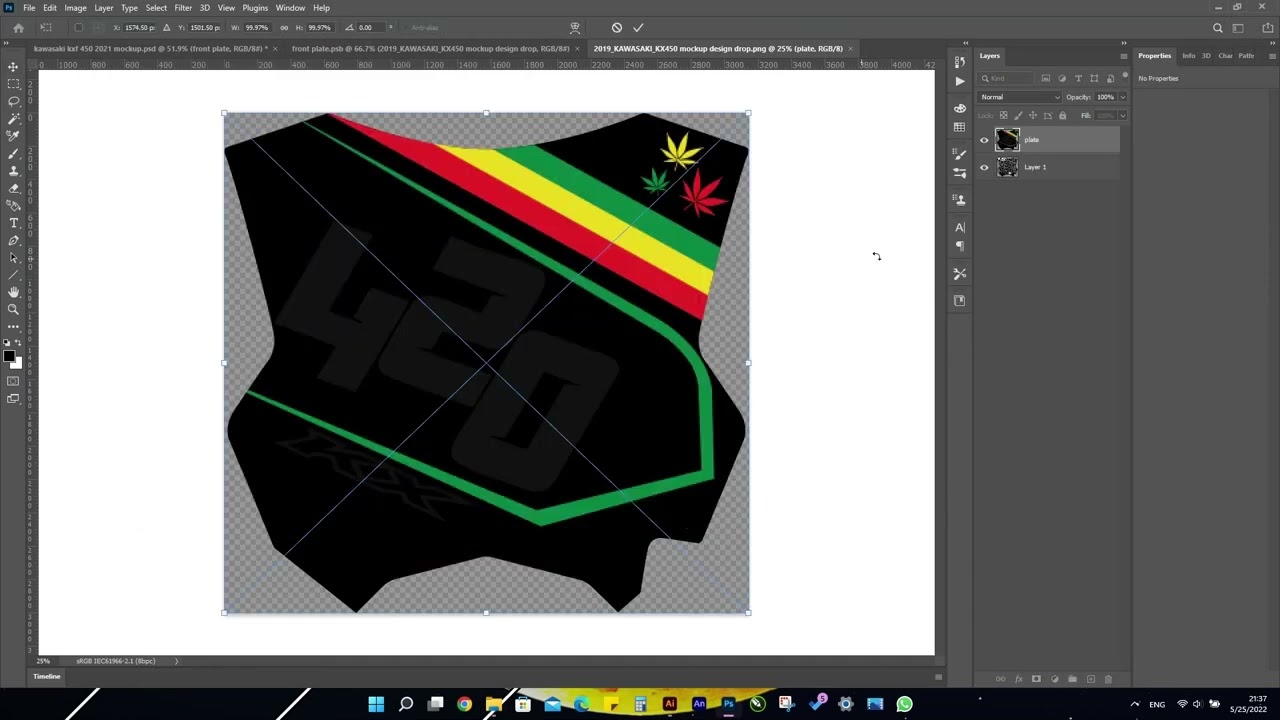Open the Color panel palette icon
Viewport: 1280px width, 720px height.
point(960,108)
